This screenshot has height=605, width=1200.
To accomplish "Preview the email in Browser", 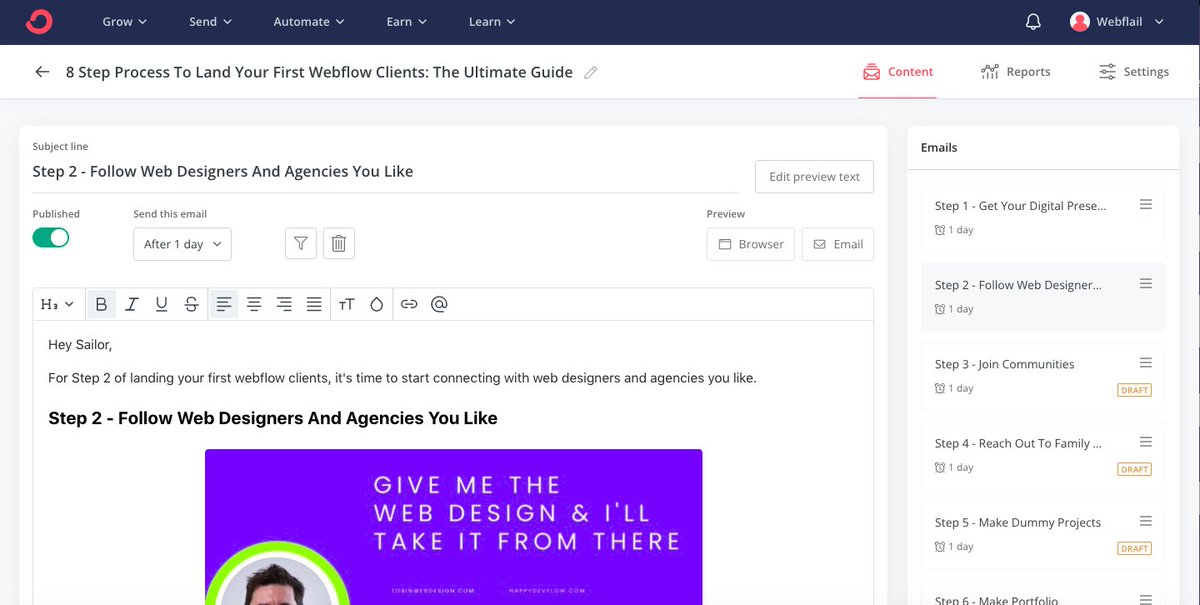I will pyautogui.click(x=751, y=244).
